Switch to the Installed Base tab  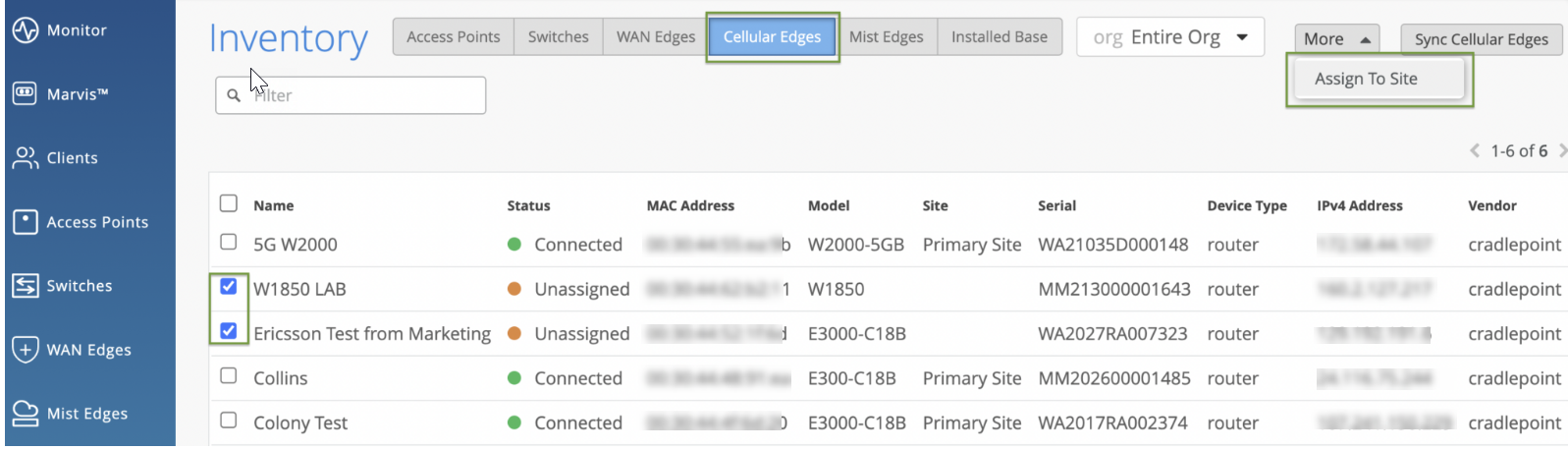999,37
